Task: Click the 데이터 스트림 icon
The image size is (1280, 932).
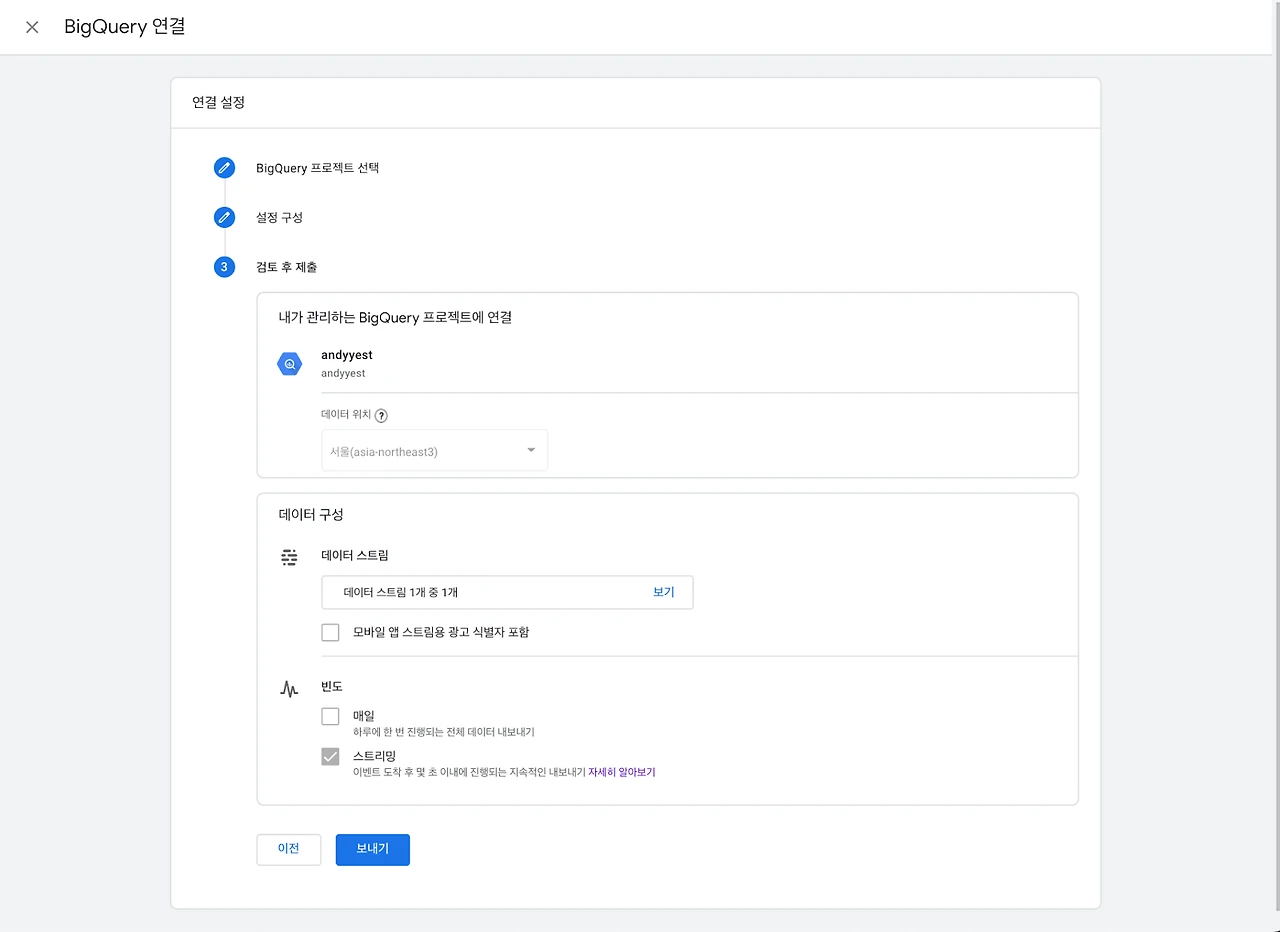Action: 289,558
